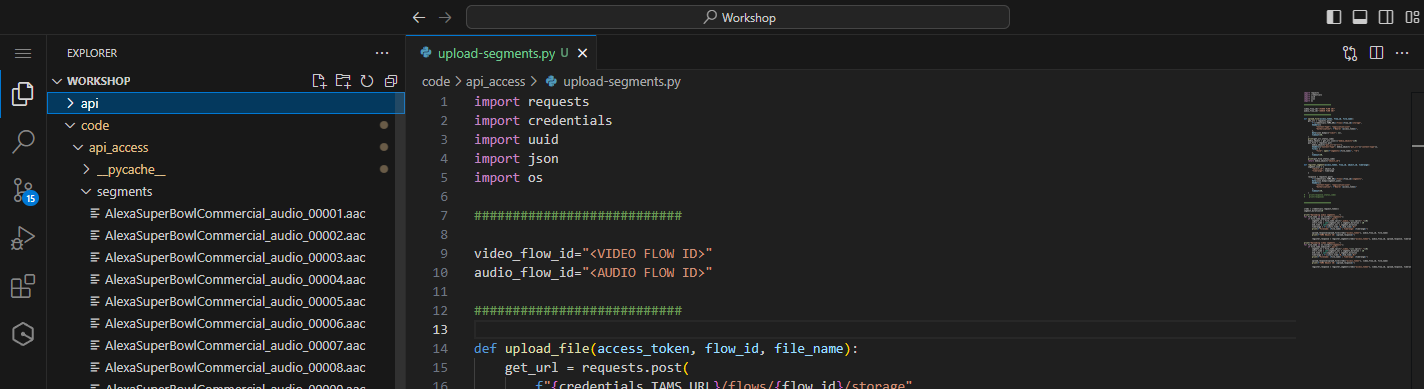Open the hexagon extension icon in activity bar
Viewport: 1424px width, 389px height.
(23, 335)
